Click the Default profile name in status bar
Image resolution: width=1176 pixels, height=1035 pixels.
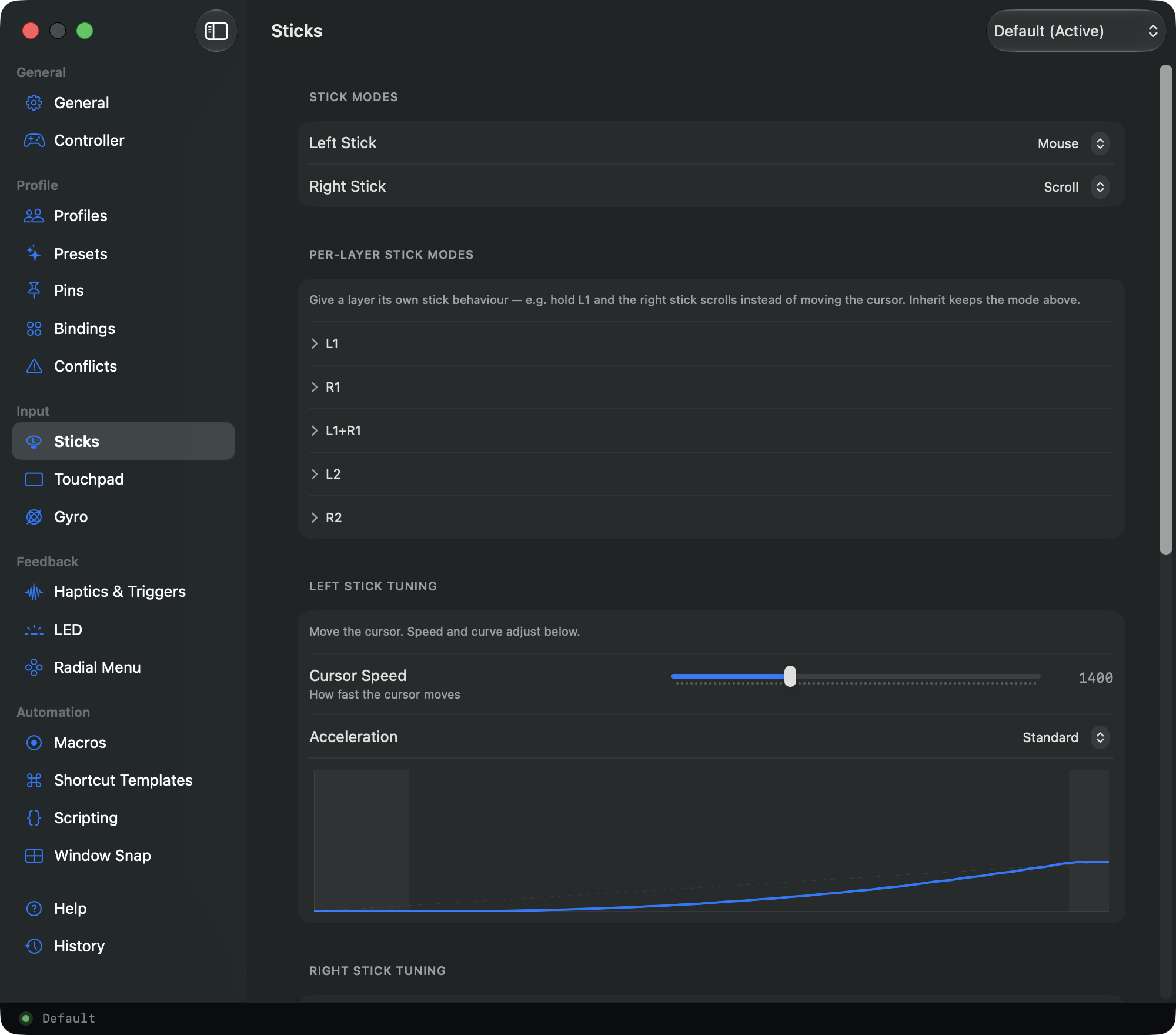(x=68, y=1018)
